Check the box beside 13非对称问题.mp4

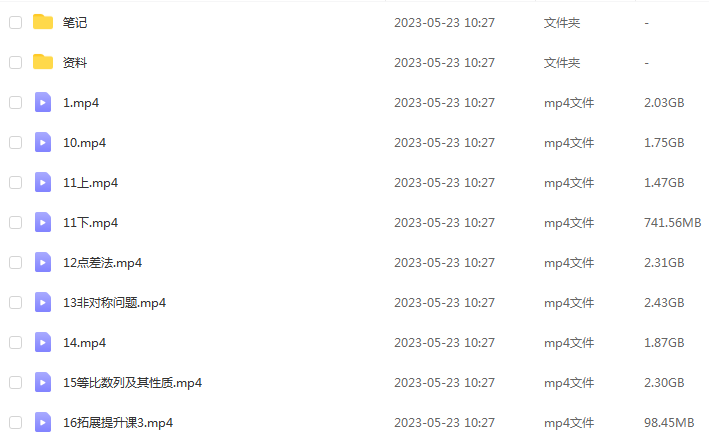15,302
